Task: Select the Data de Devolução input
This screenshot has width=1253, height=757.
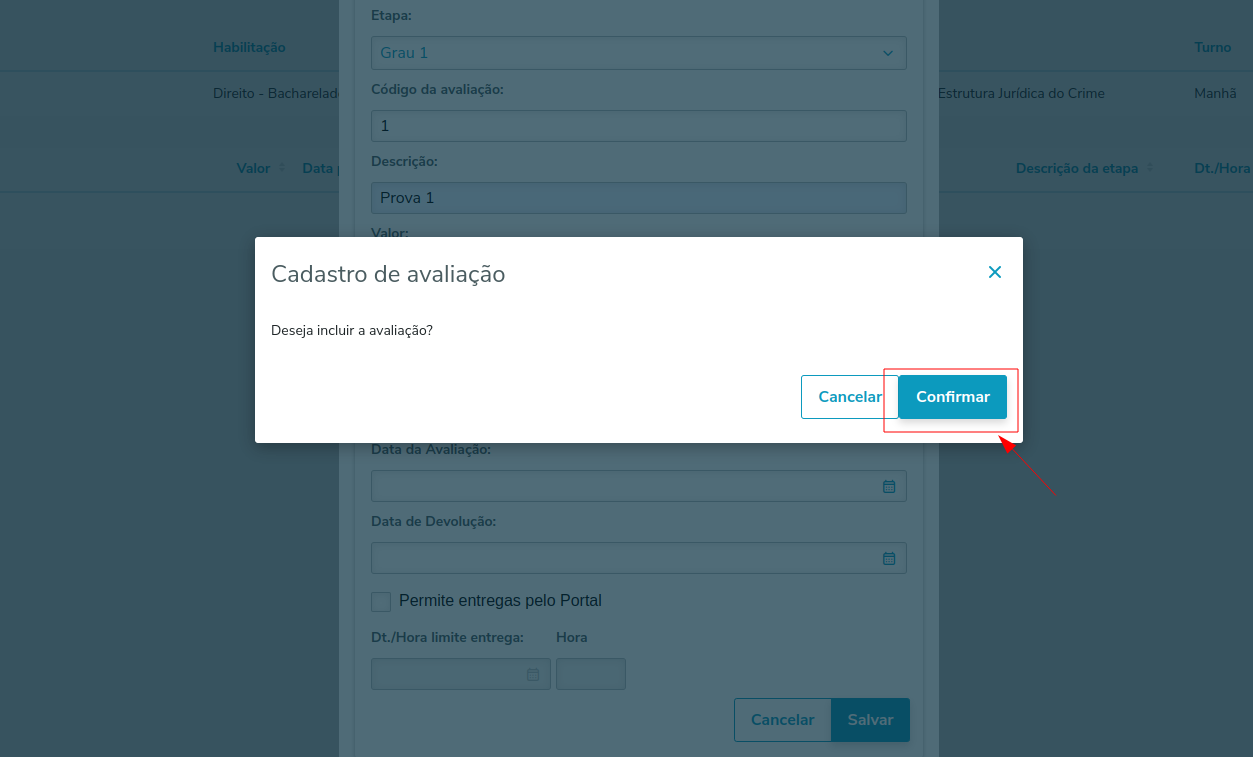Action: (625, 558)
